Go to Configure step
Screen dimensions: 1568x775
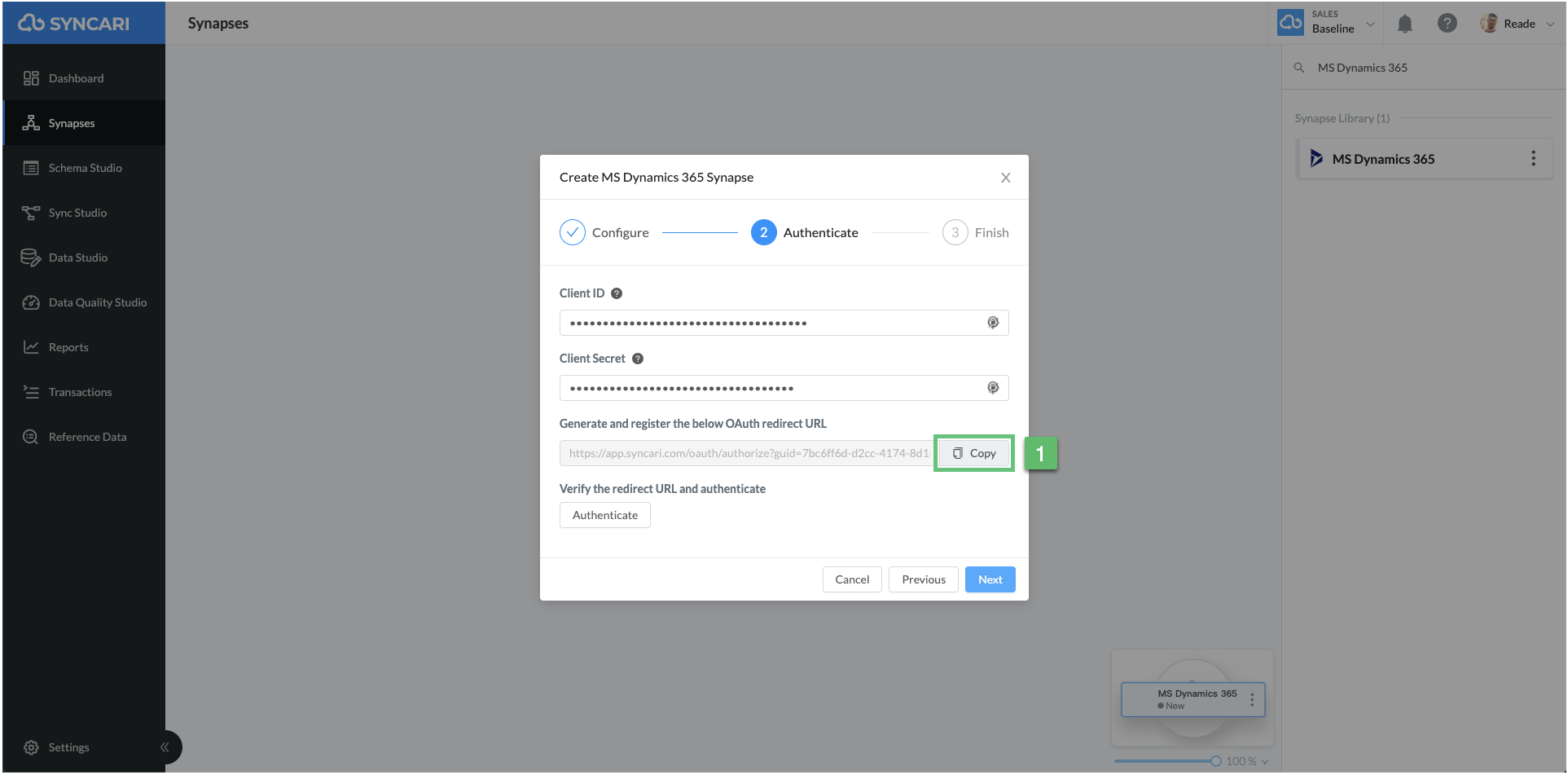coord(604,232)
